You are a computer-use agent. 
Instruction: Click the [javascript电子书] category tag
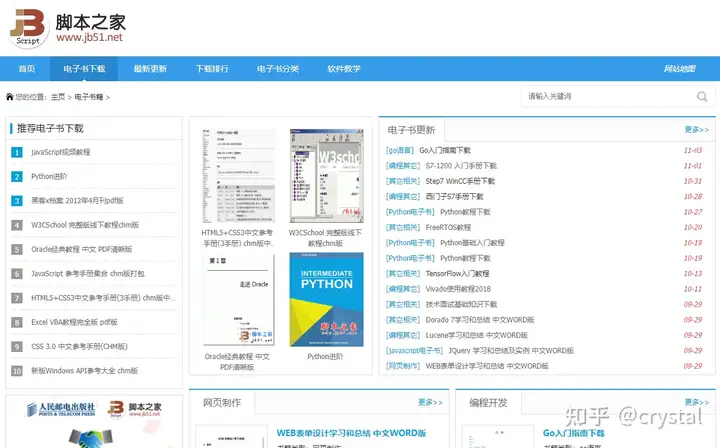(x=414, y=351)
